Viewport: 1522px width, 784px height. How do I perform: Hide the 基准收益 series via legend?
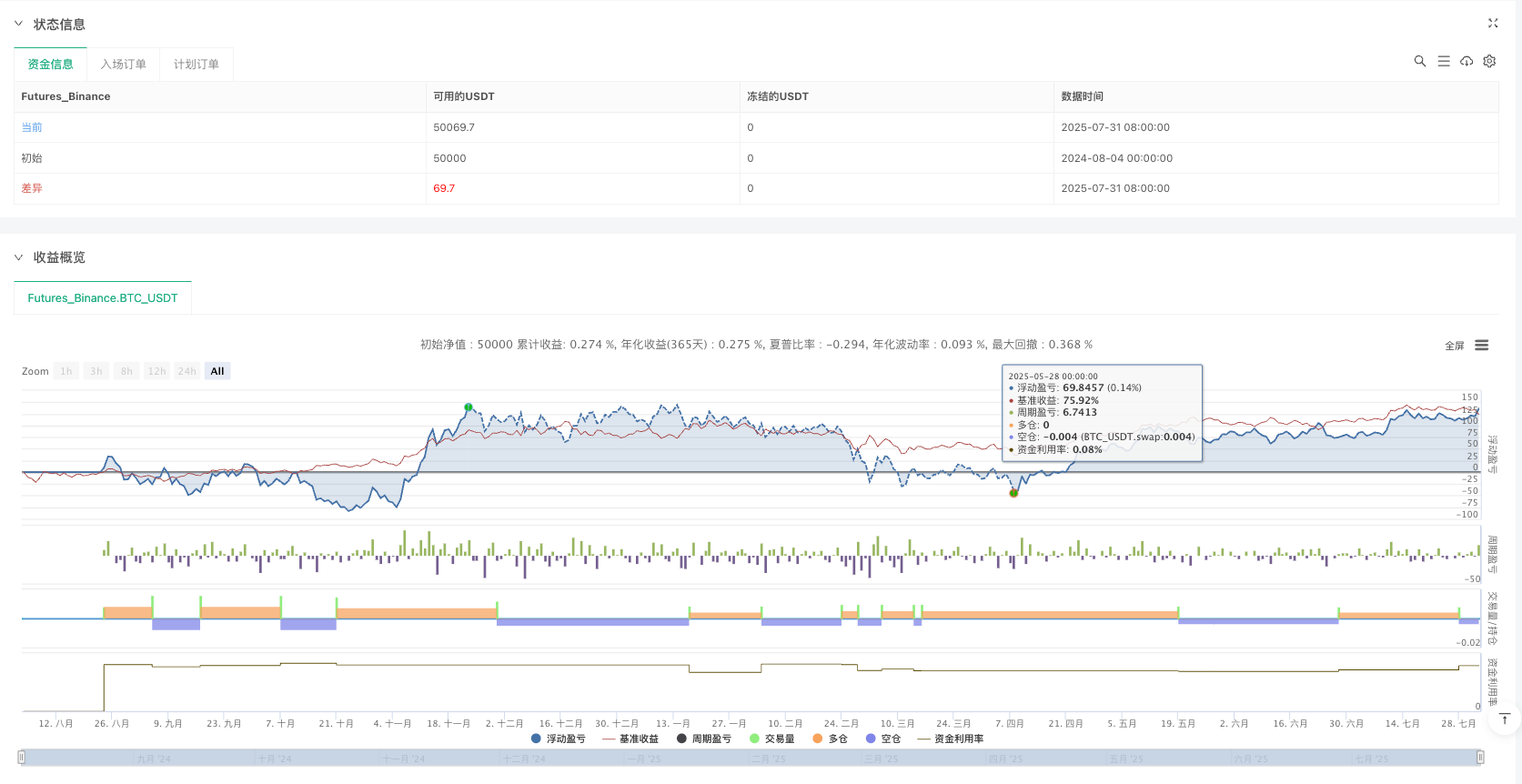630,739
